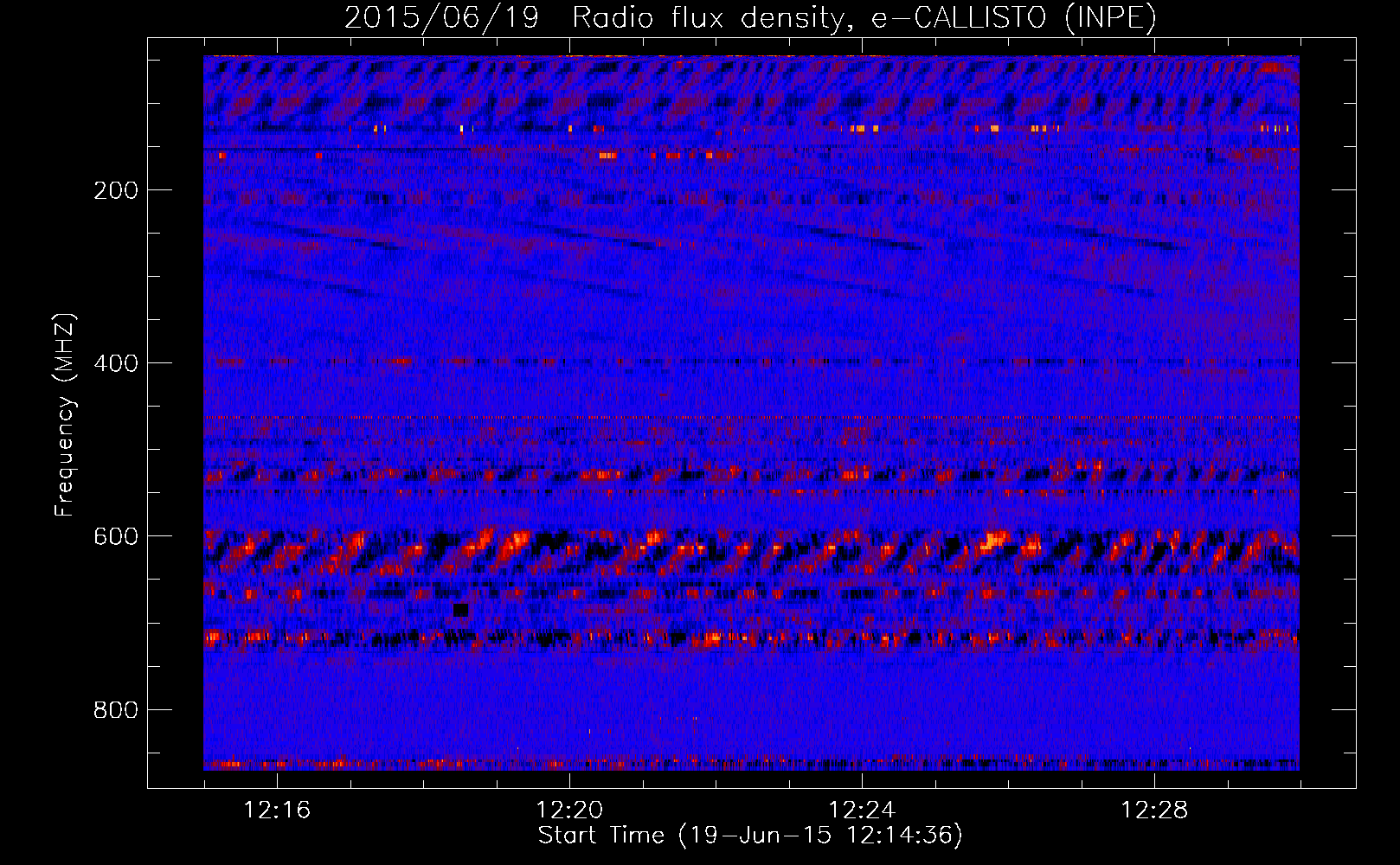
Task: Click the 600 frequency tick label
Action: tap(115, 536)
